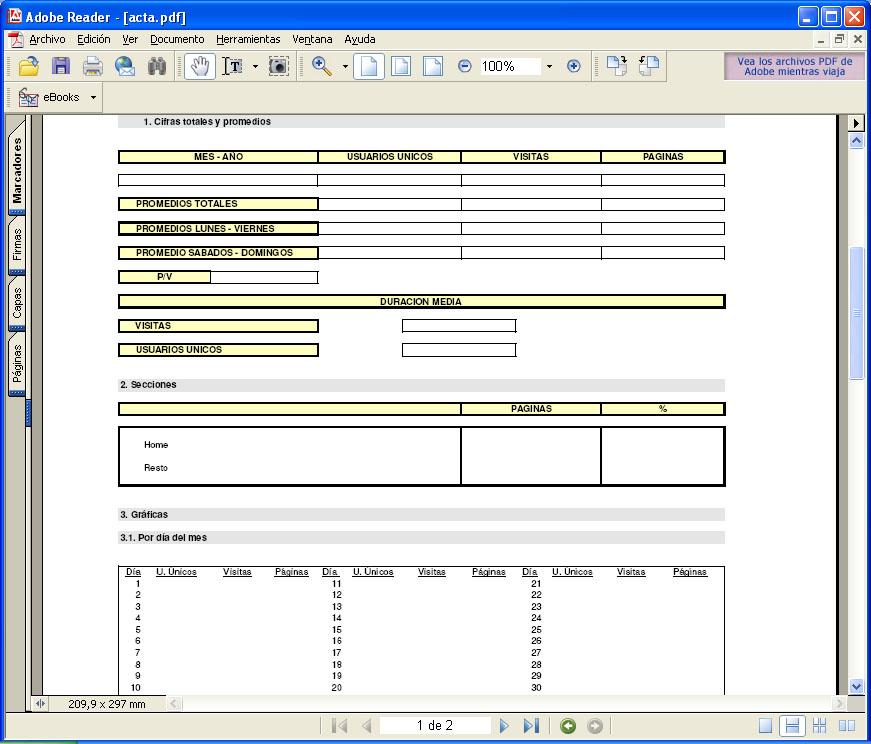Click the page number field
This screenshot has width=871, height=744.
pos(435,726)
